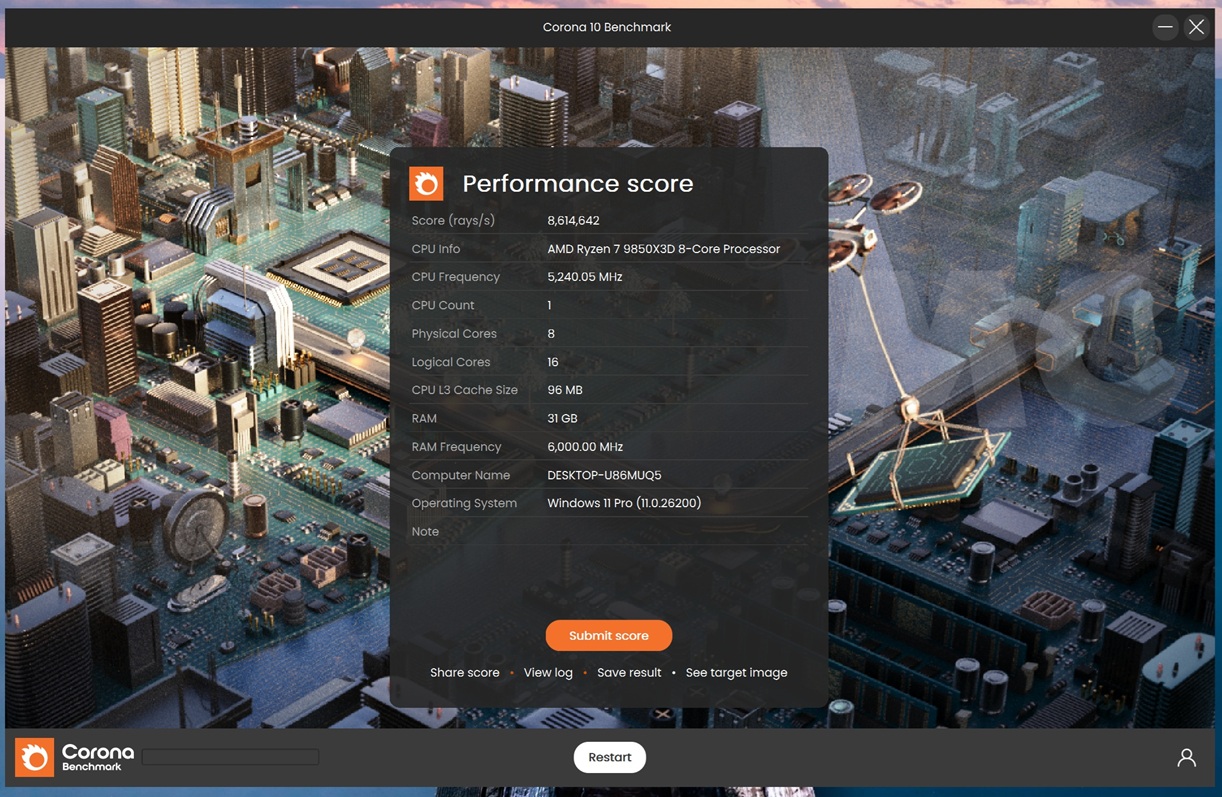Click the minimize icon in the title bar
The height and width of the screenshot is (797, 1222).
coord(1164,27)
